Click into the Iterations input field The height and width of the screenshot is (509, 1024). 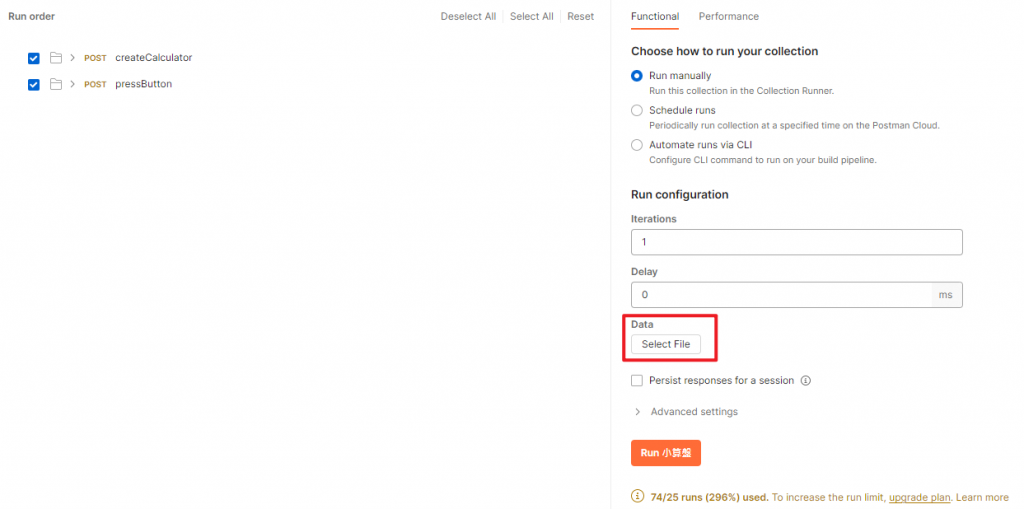click(x=796, y=242)
